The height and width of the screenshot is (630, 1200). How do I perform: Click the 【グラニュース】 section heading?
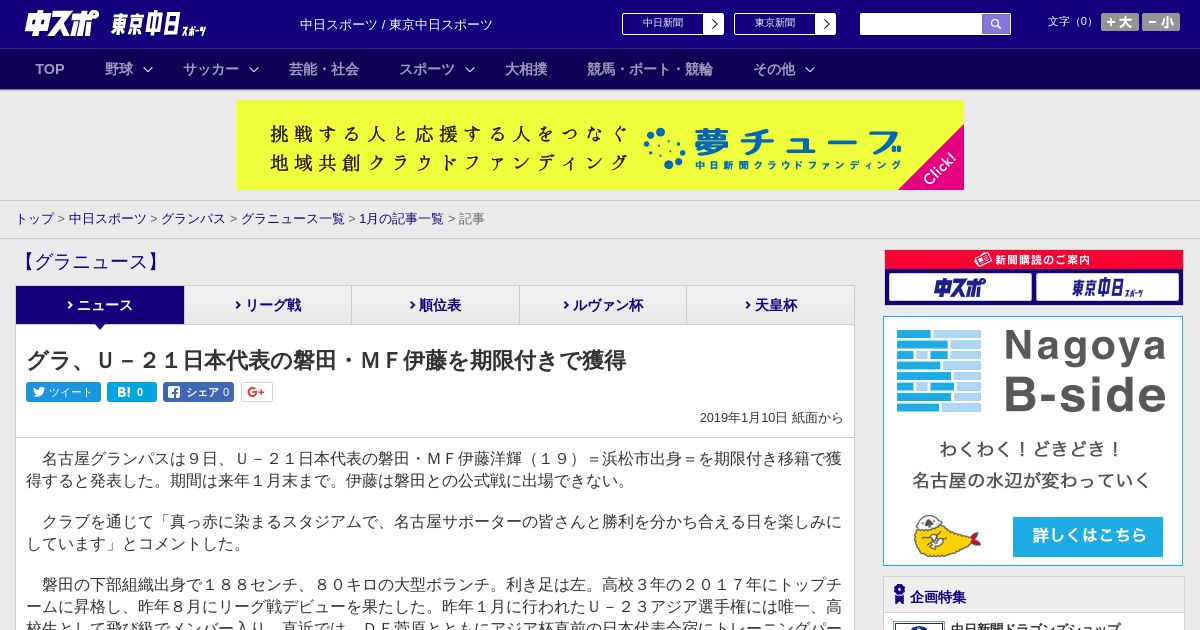click(x=91, y=262)
